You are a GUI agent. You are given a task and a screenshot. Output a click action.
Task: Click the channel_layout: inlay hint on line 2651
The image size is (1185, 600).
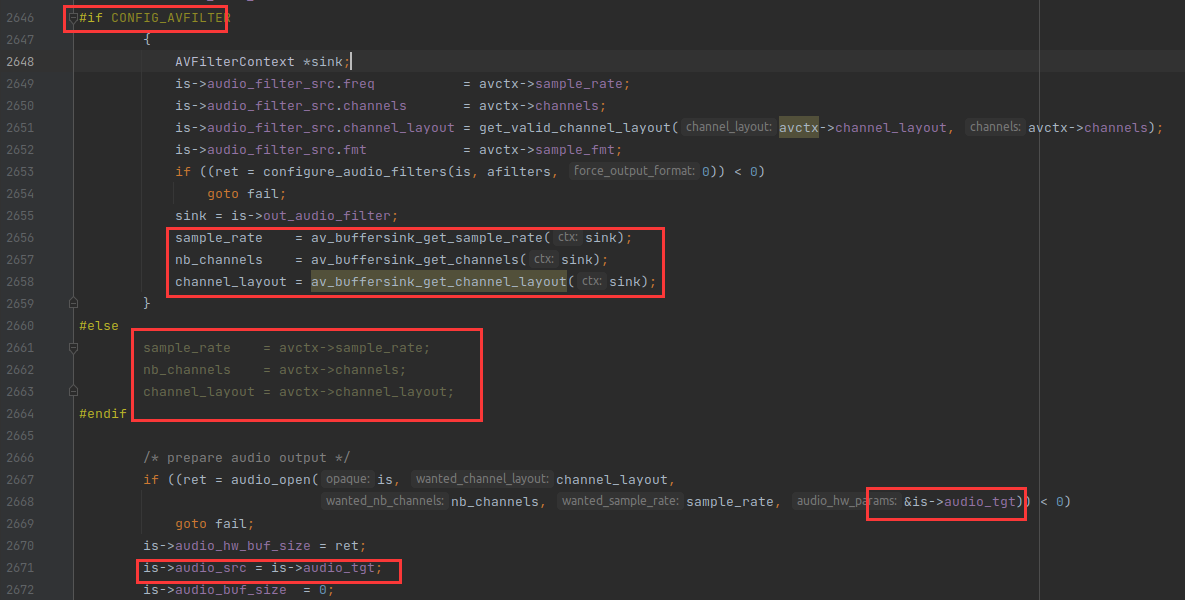coord(729,128)
